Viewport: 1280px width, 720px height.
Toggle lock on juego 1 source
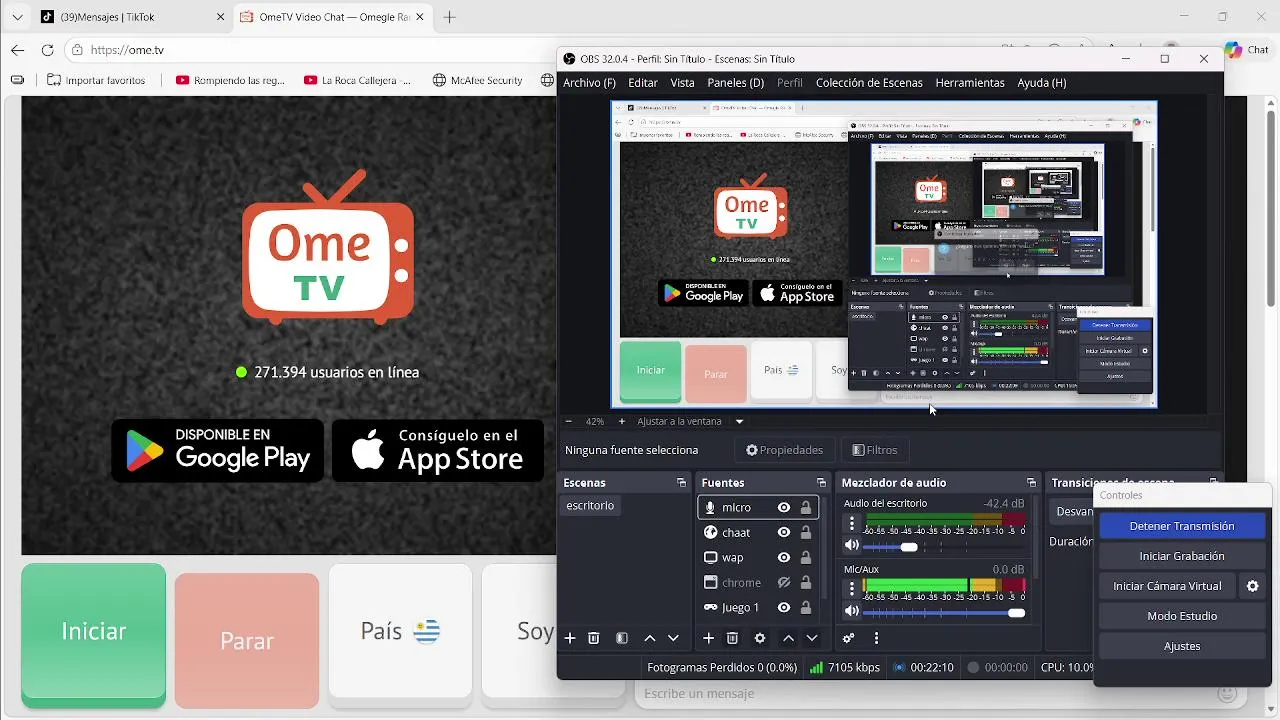tap(806, 608)
